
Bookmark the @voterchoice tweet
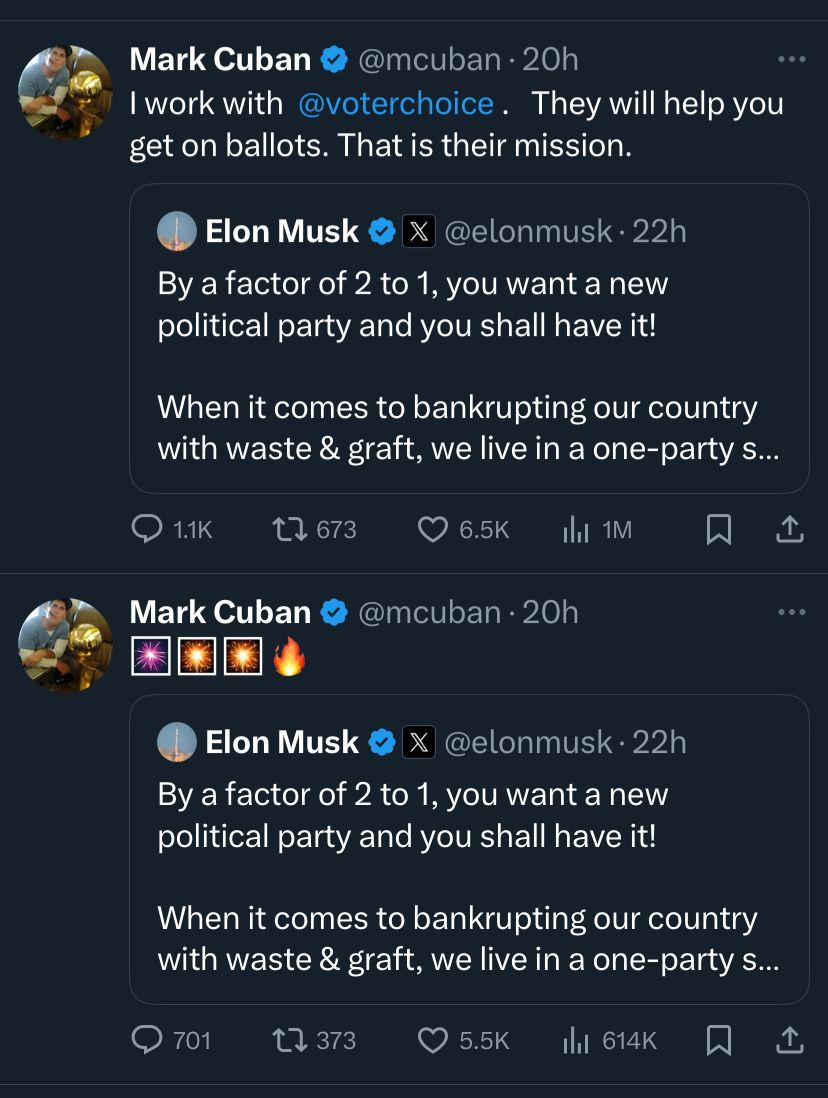[x=718, y=529]
